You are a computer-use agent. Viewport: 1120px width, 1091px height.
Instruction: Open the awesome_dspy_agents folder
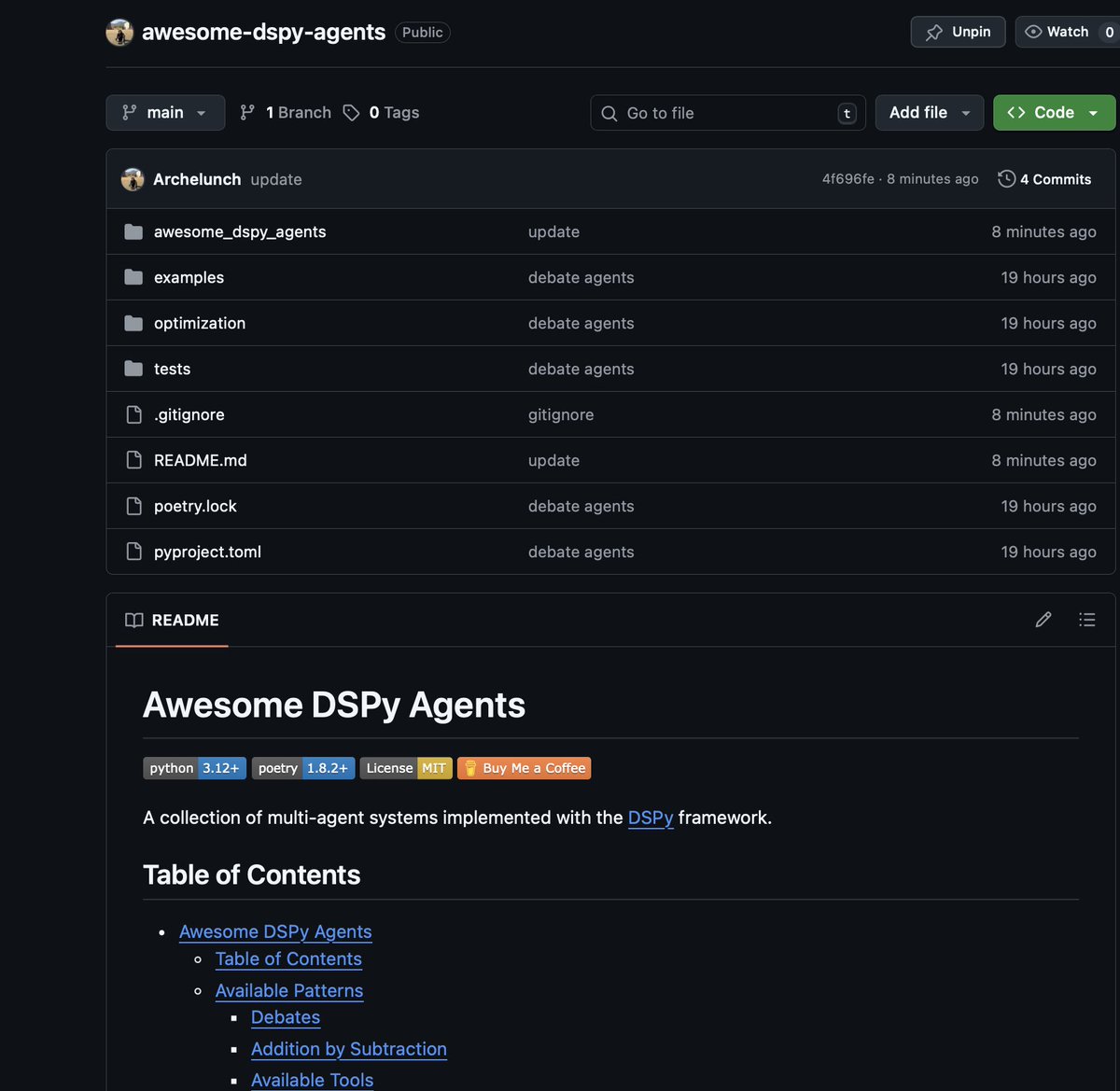[240, 231]
